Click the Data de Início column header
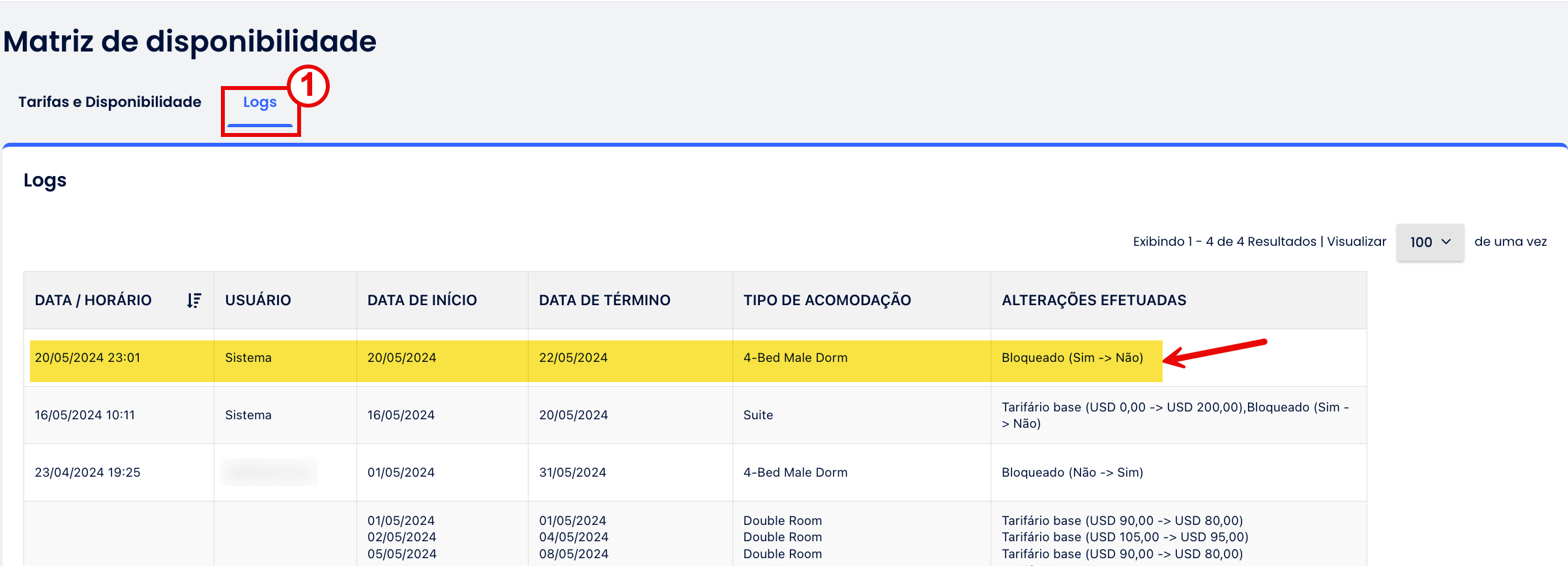 (x=422, y=301)
